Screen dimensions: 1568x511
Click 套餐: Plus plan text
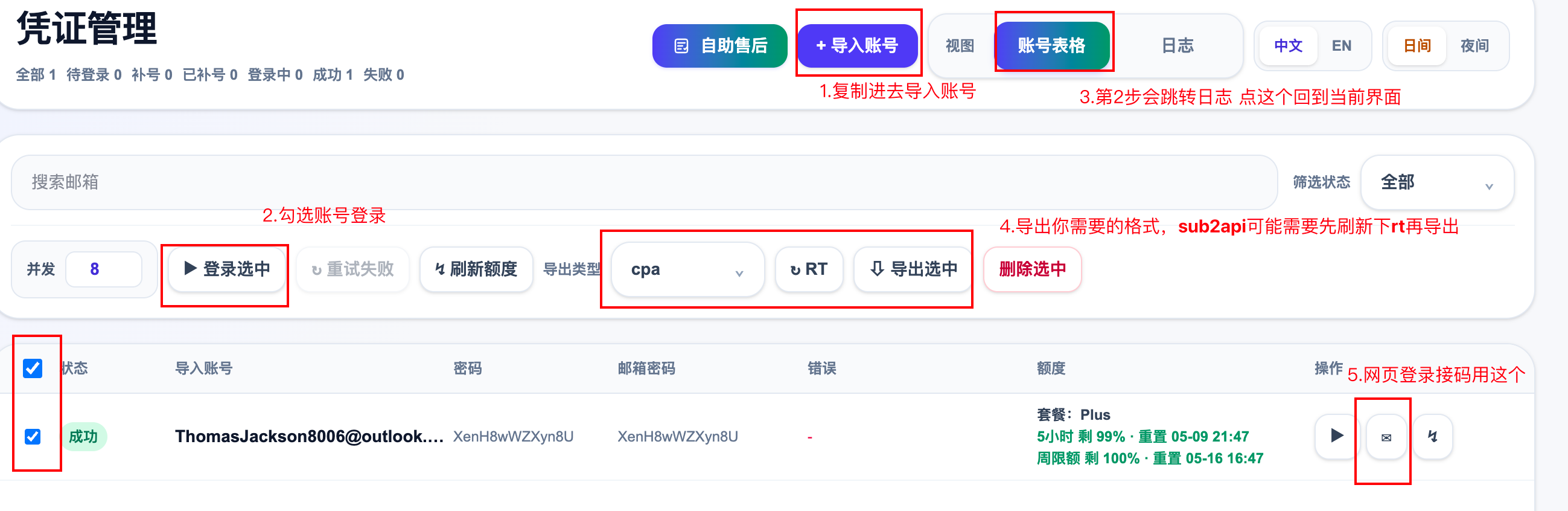pyautogui.click(x=1074, y=415)
